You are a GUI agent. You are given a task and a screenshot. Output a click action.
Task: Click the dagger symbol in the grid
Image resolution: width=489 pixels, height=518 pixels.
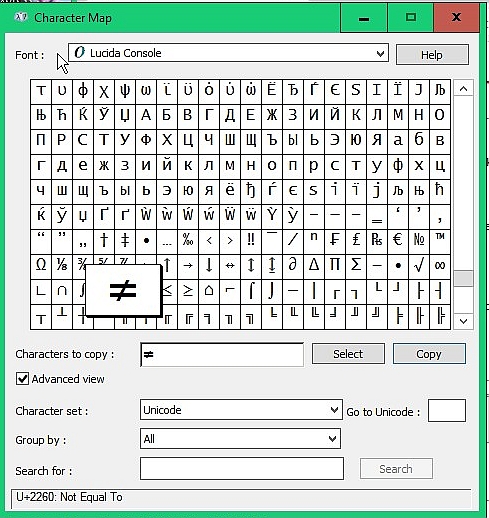click(x=104, y=240)
